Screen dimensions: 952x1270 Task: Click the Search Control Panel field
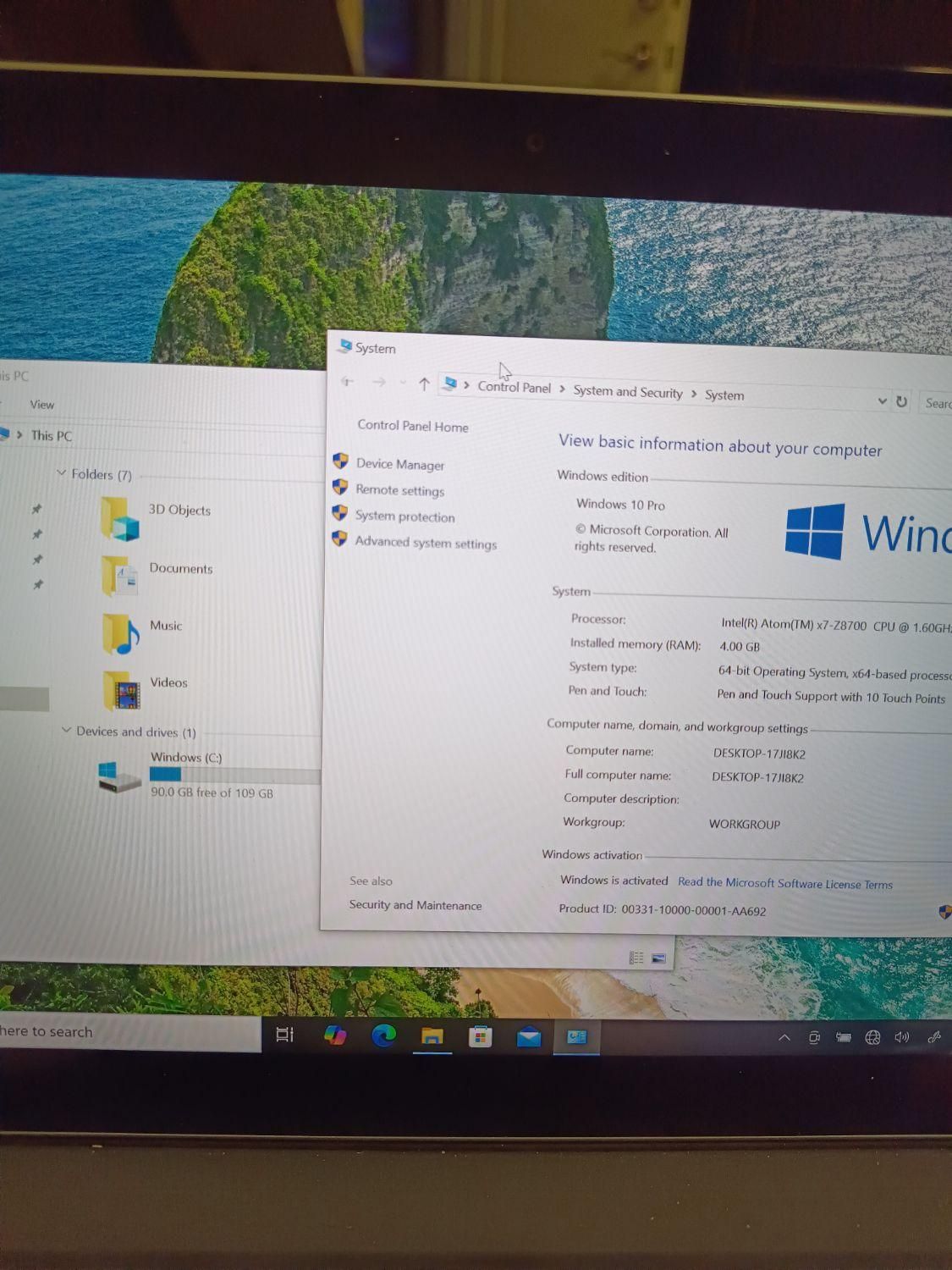coord(937,403)
